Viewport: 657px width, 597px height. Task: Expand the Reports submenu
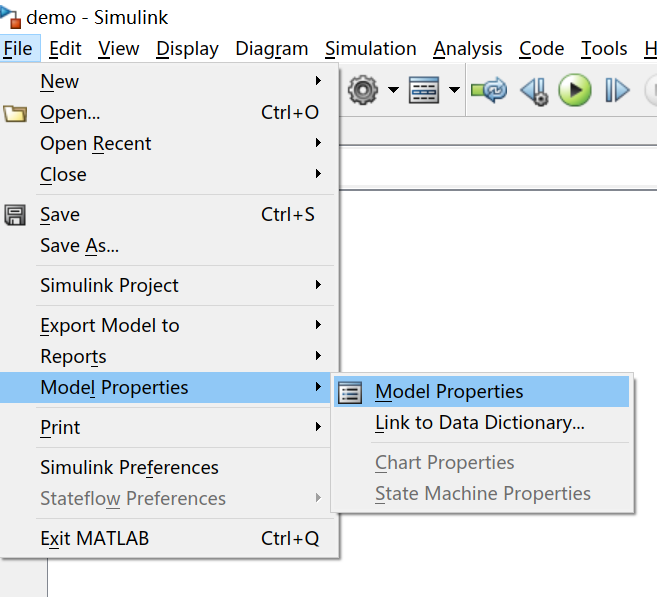coord(169,357)
